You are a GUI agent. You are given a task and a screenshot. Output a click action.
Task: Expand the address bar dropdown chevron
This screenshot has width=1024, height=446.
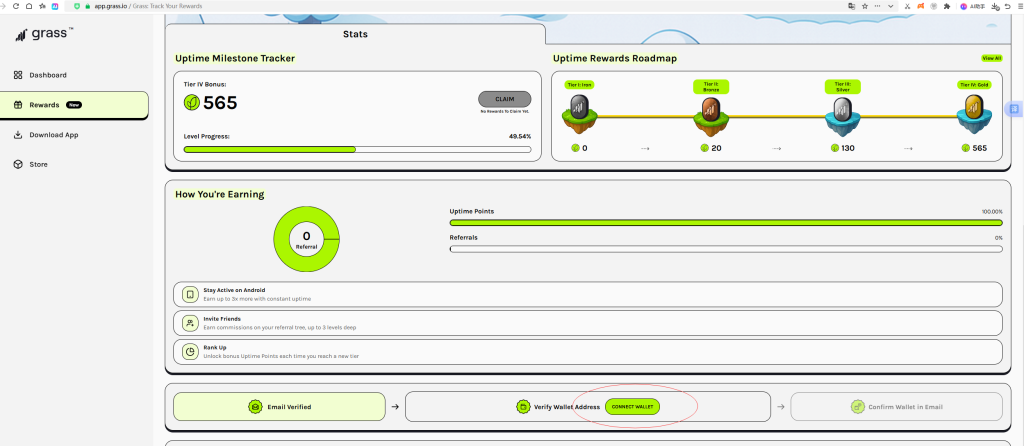point(891,6)
